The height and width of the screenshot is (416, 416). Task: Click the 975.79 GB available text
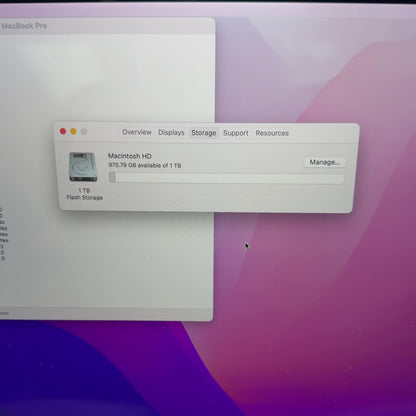[145, 165]
